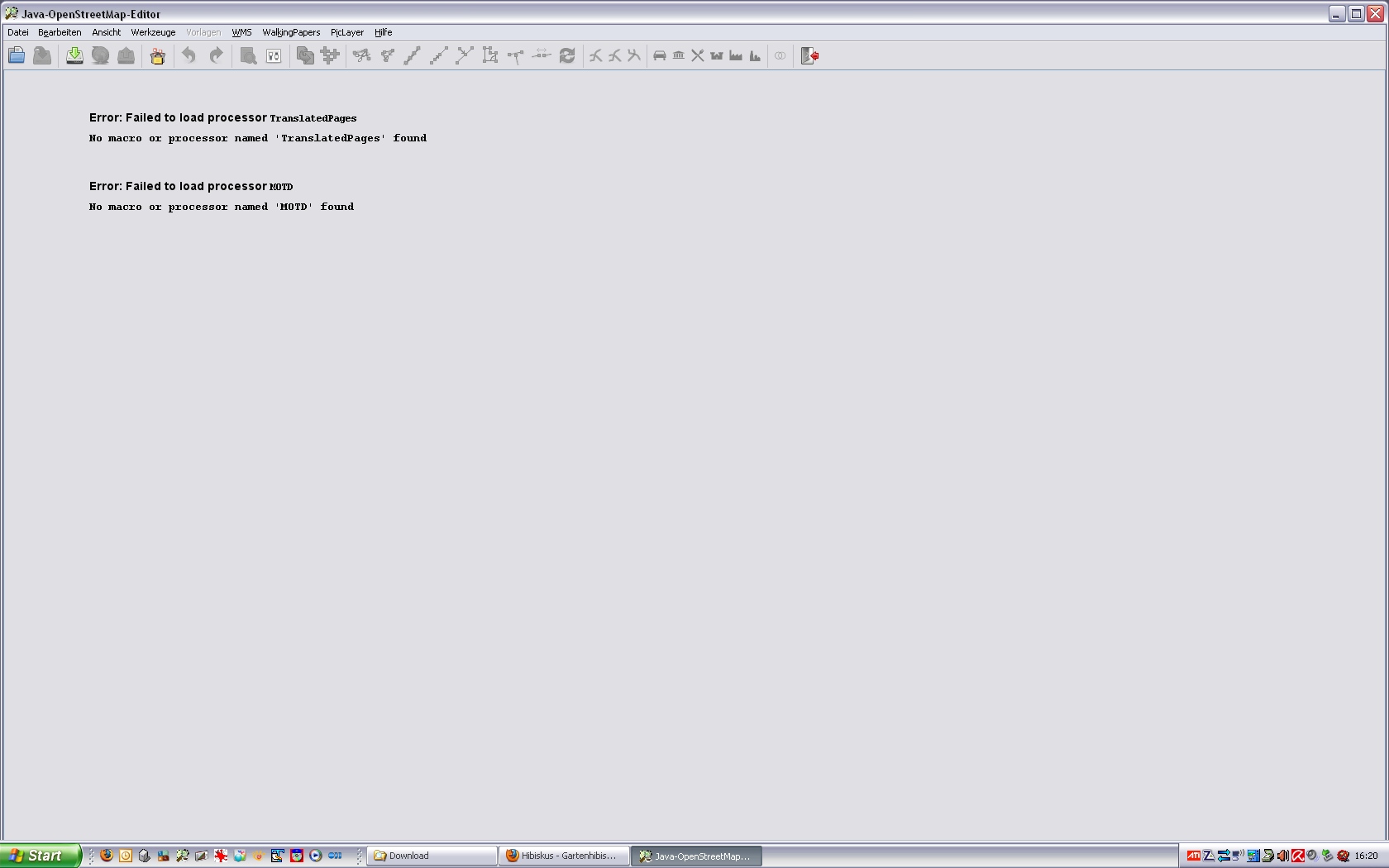Click the museum building preset icon
This screenshot has width=1389, height=868.
(x=679, y=56)
